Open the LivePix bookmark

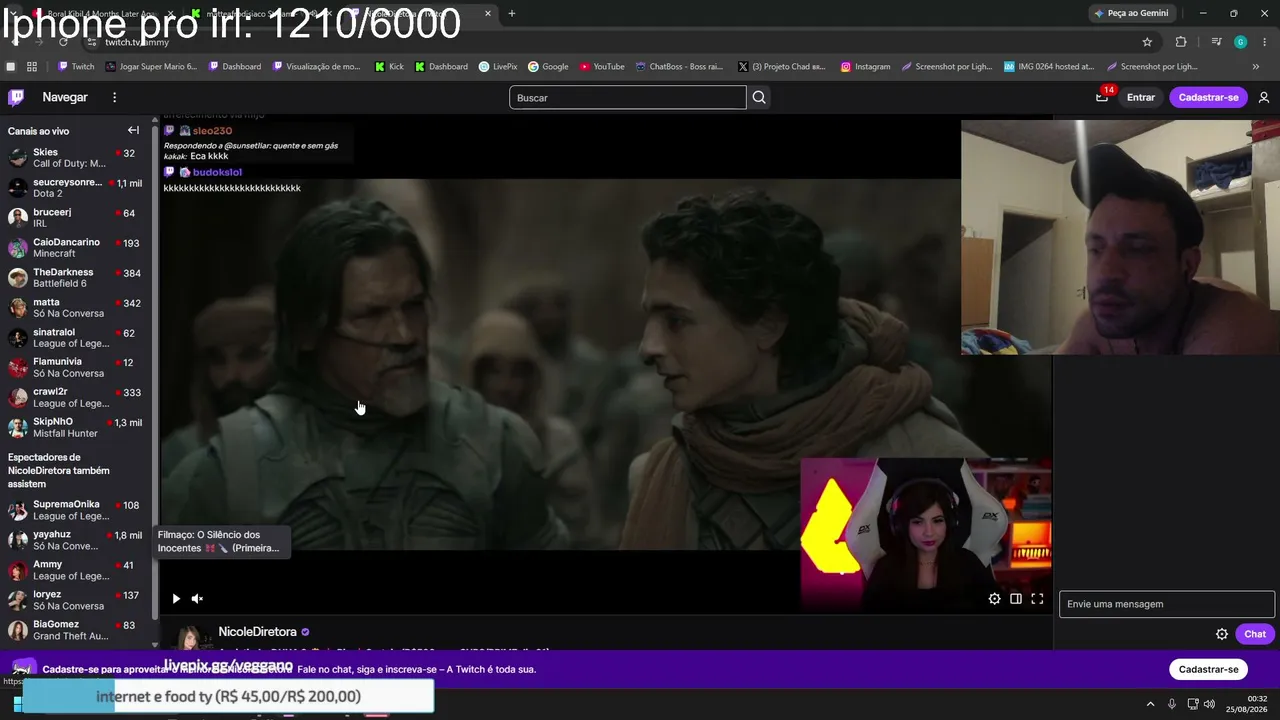point(498,67)
